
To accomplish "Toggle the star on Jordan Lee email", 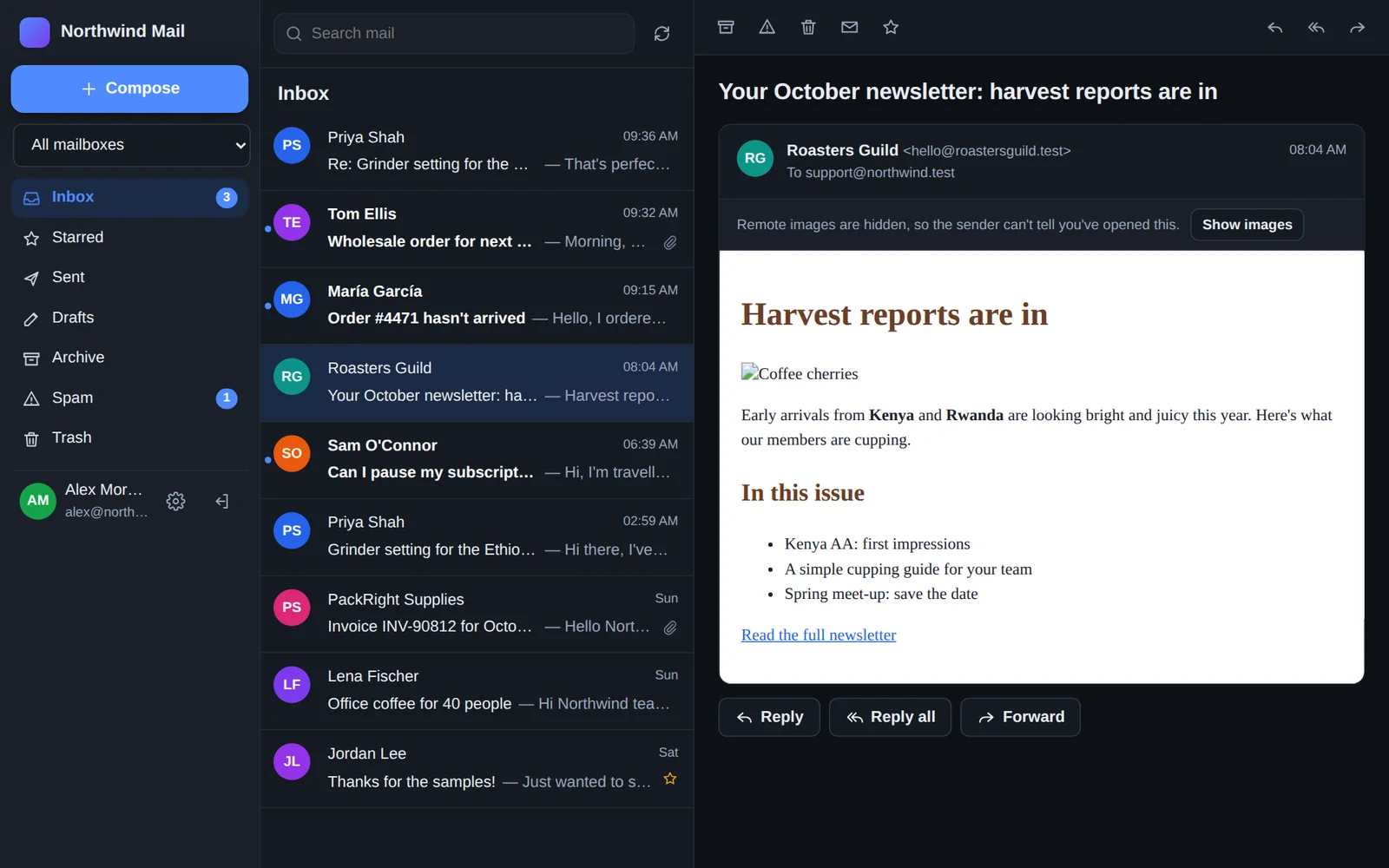I will (x=670, y=779).
